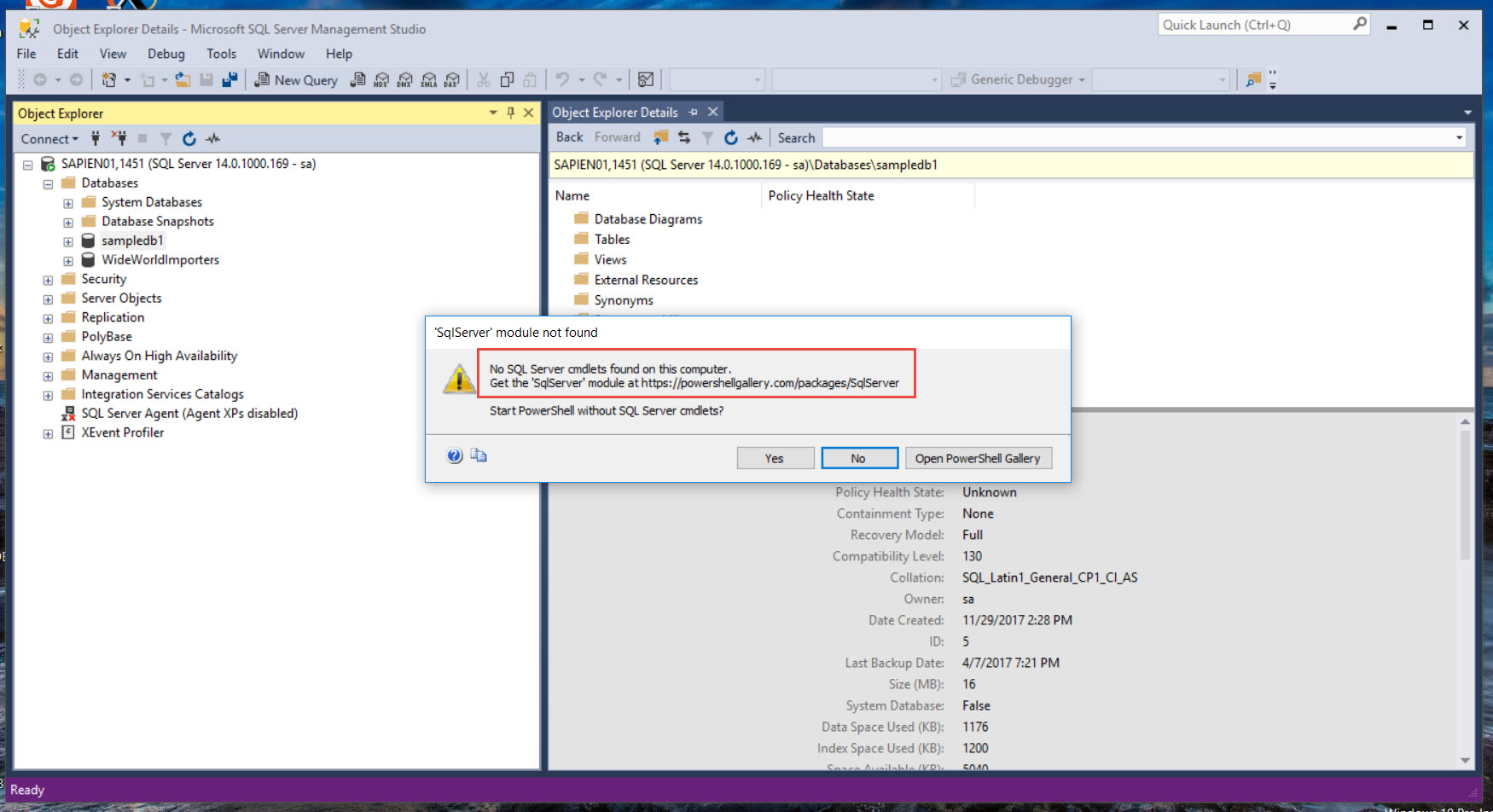Open the document tabs list dropdown arrow

tap(1467, 113)
